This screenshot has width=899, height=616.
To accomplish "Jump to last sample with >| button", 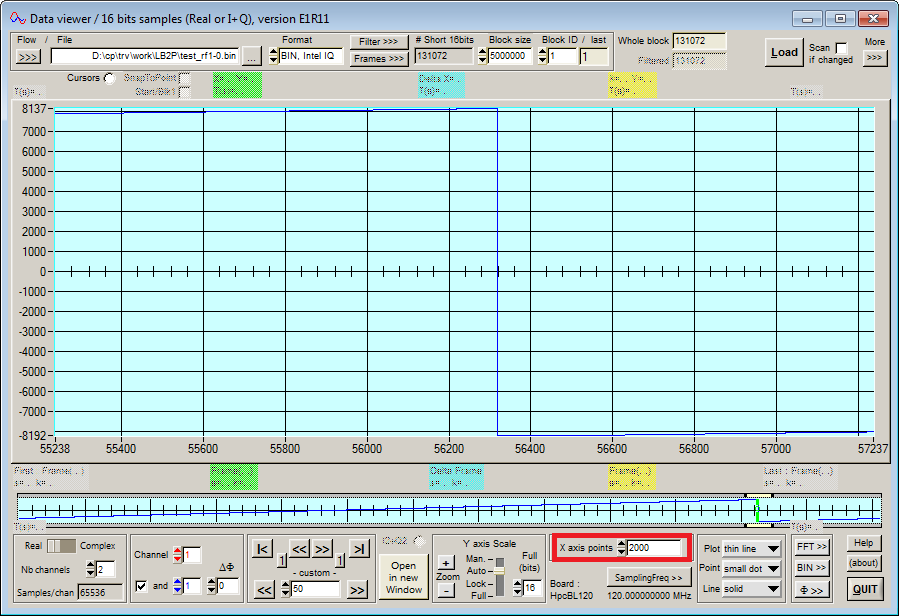I will click(x=359, y=549).
